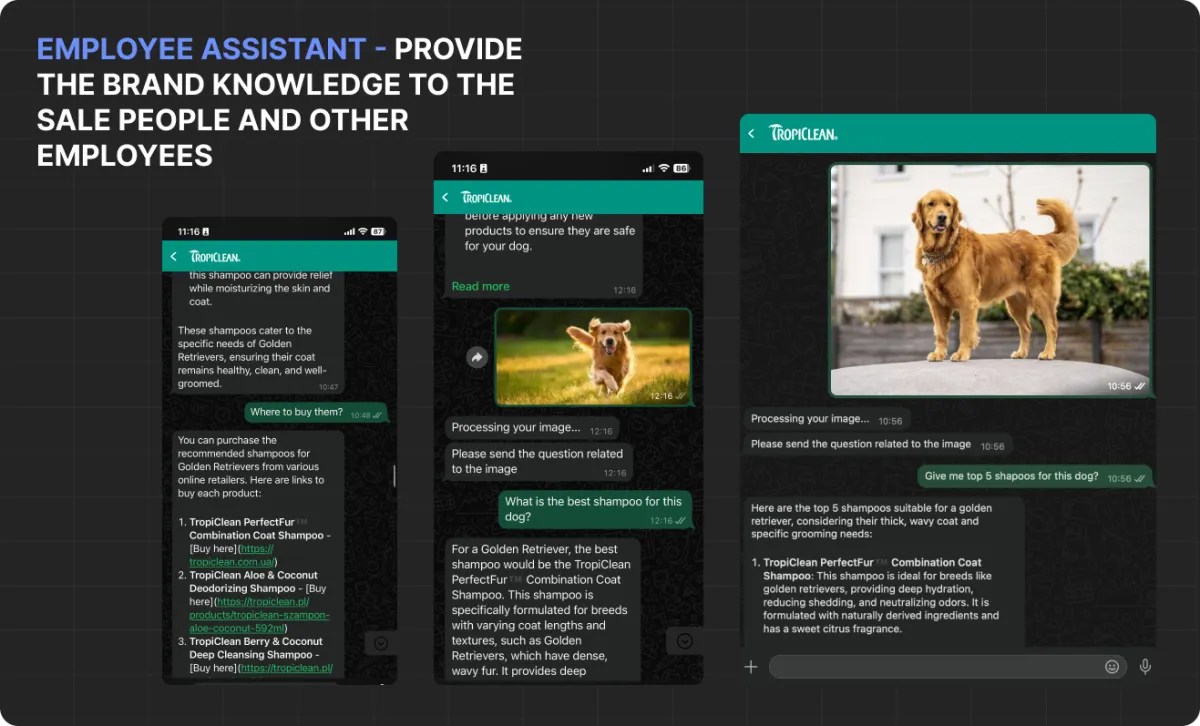This screenshot has width=1200, height=726.
Task: Open tropiclean.com.ua link in left phone
Action: tap(232, 555)
